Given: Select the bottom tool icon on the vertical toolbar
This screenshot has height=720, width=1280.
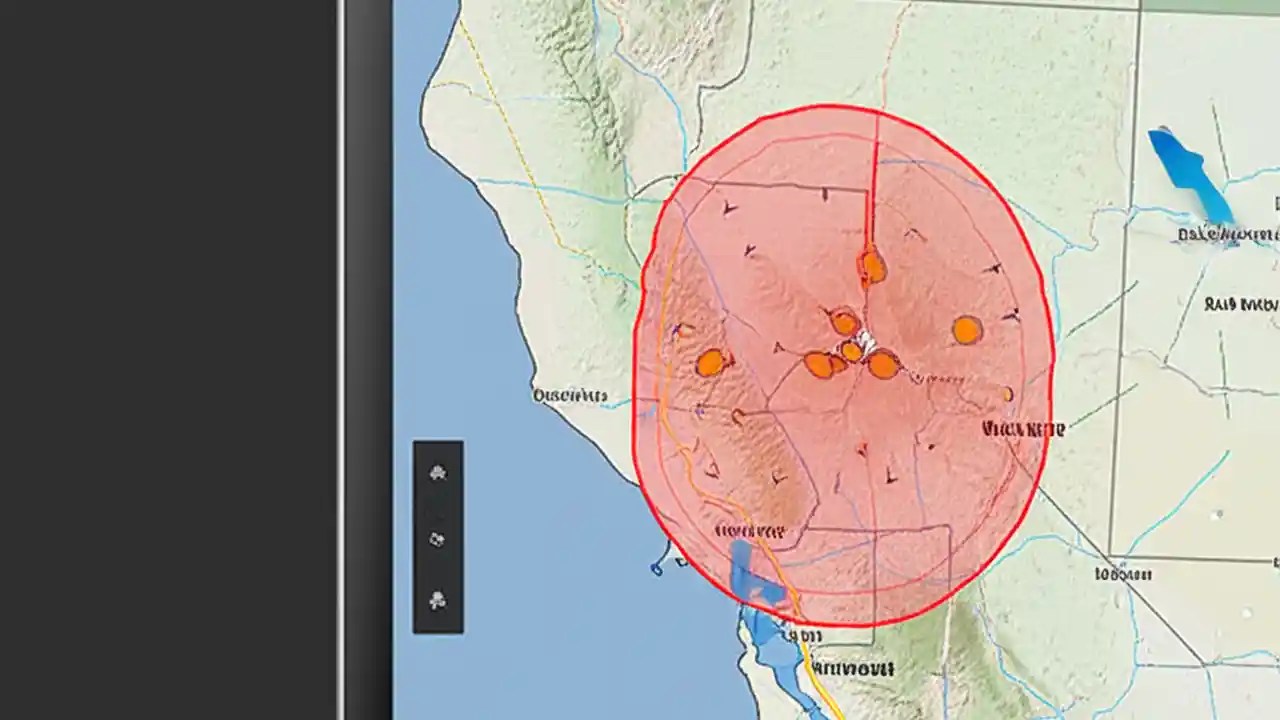Looking at the screenshot, I should coord(438,602).
